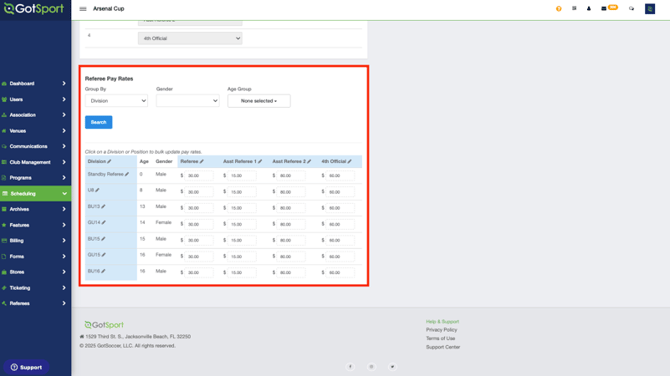
Task: Click 4th Official pay field for BU16
Action: [x=340, y=272]
